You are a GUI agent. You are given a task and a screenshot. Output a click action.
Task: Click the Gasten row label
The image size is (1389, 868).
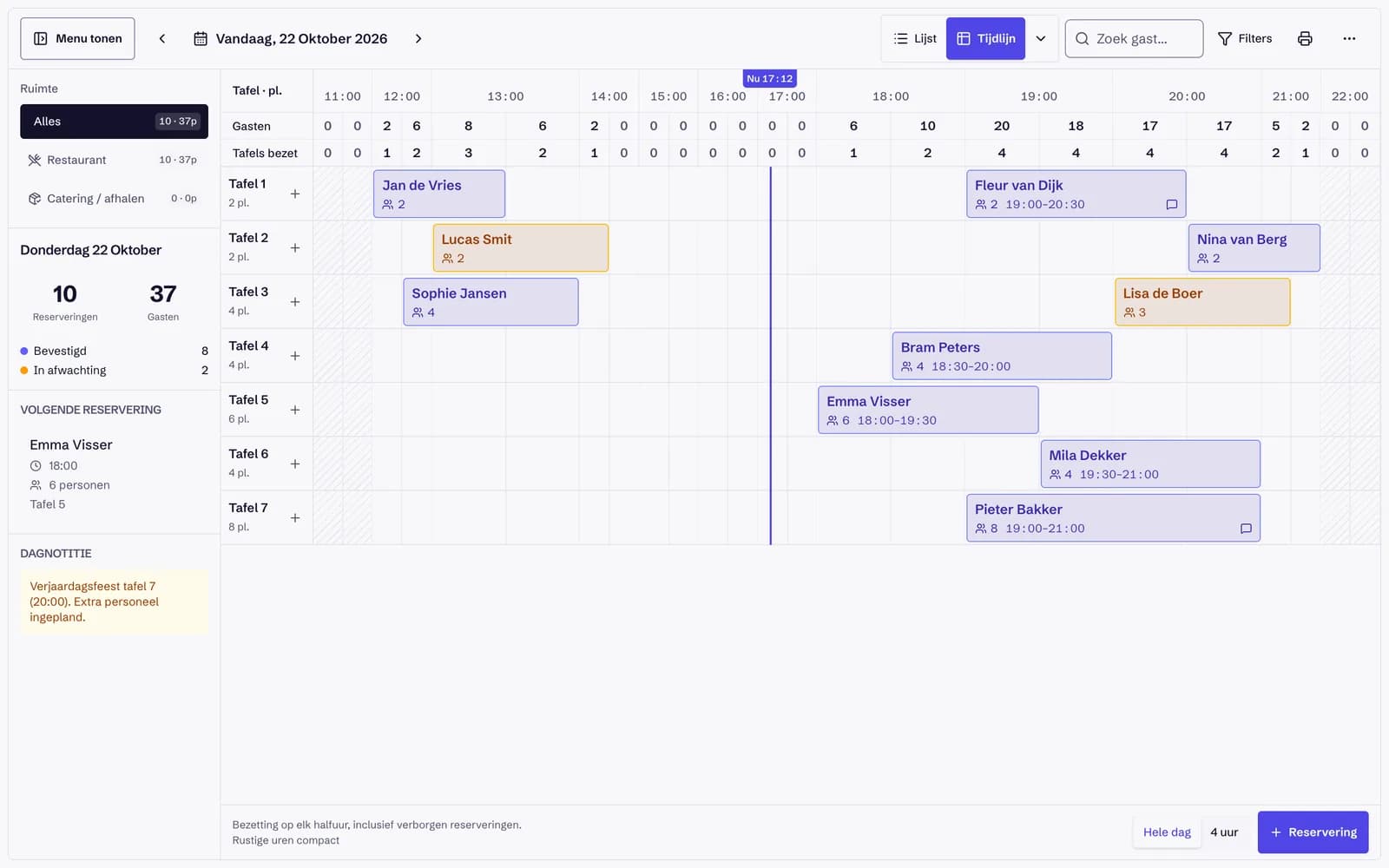[251, 126]
